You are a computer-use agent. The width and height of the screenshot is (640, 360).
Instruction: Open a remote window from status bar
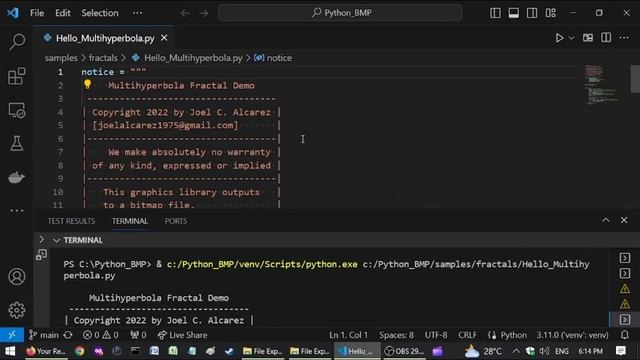12,335
